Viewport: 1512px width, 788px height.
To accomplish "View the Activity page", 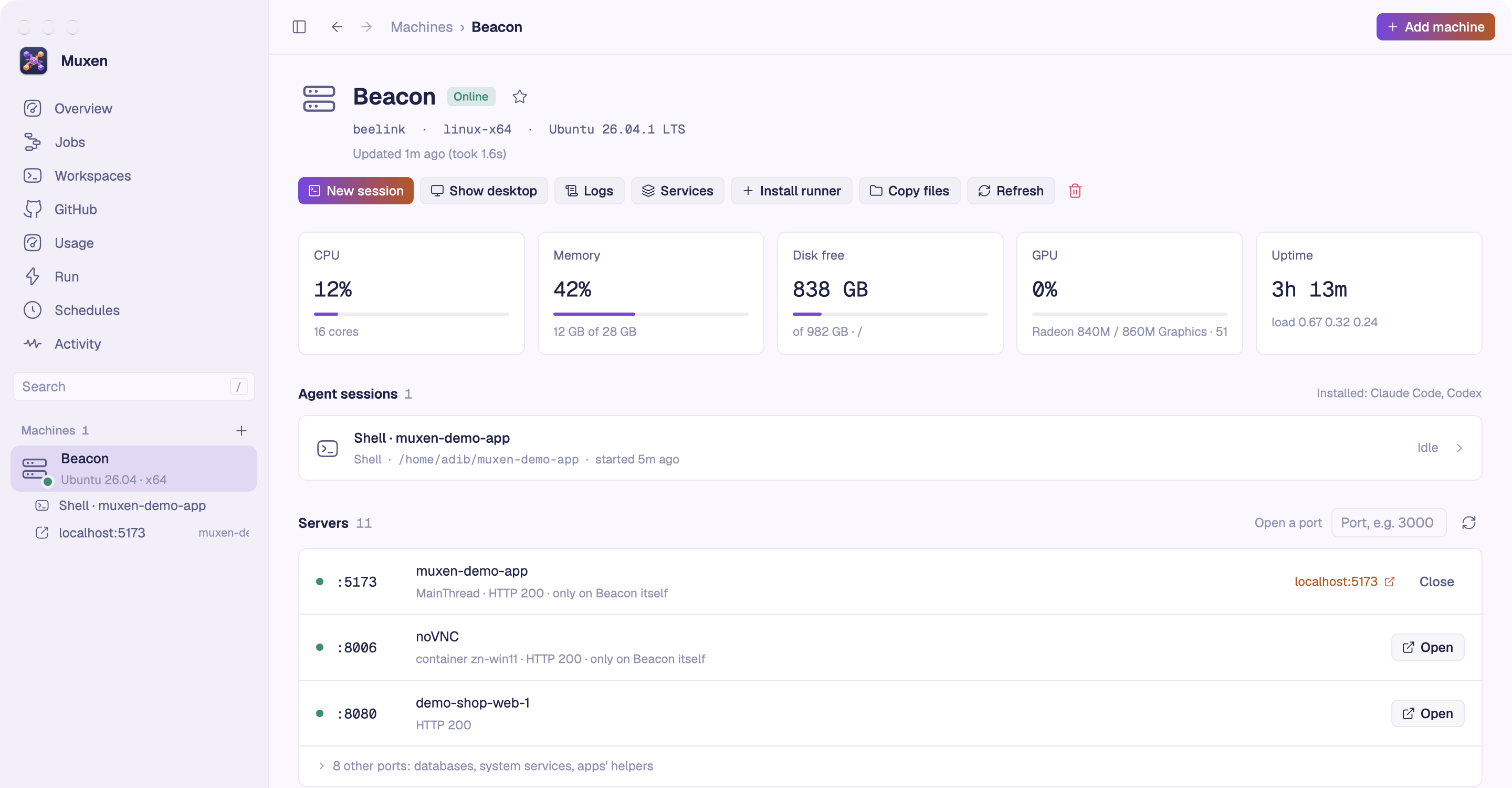I will click(x=134, y=344).
